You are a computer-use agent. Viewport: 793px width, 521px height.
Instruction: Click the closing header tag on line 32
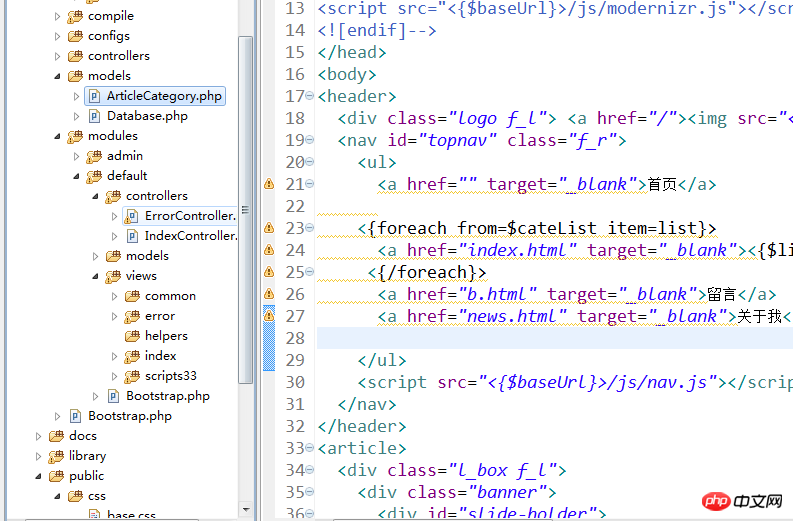coord(362,426)
